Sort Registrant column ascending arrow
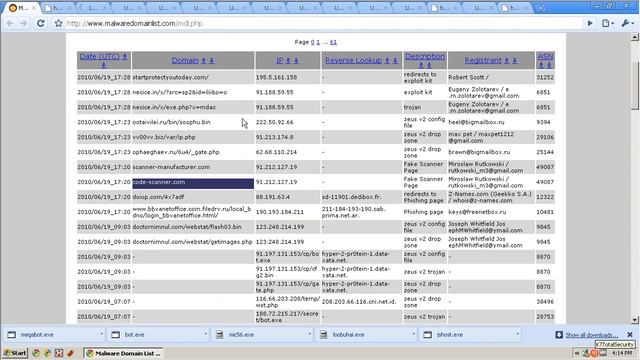The width and height of the screenshot is (640, 360). tap(507, 60)
